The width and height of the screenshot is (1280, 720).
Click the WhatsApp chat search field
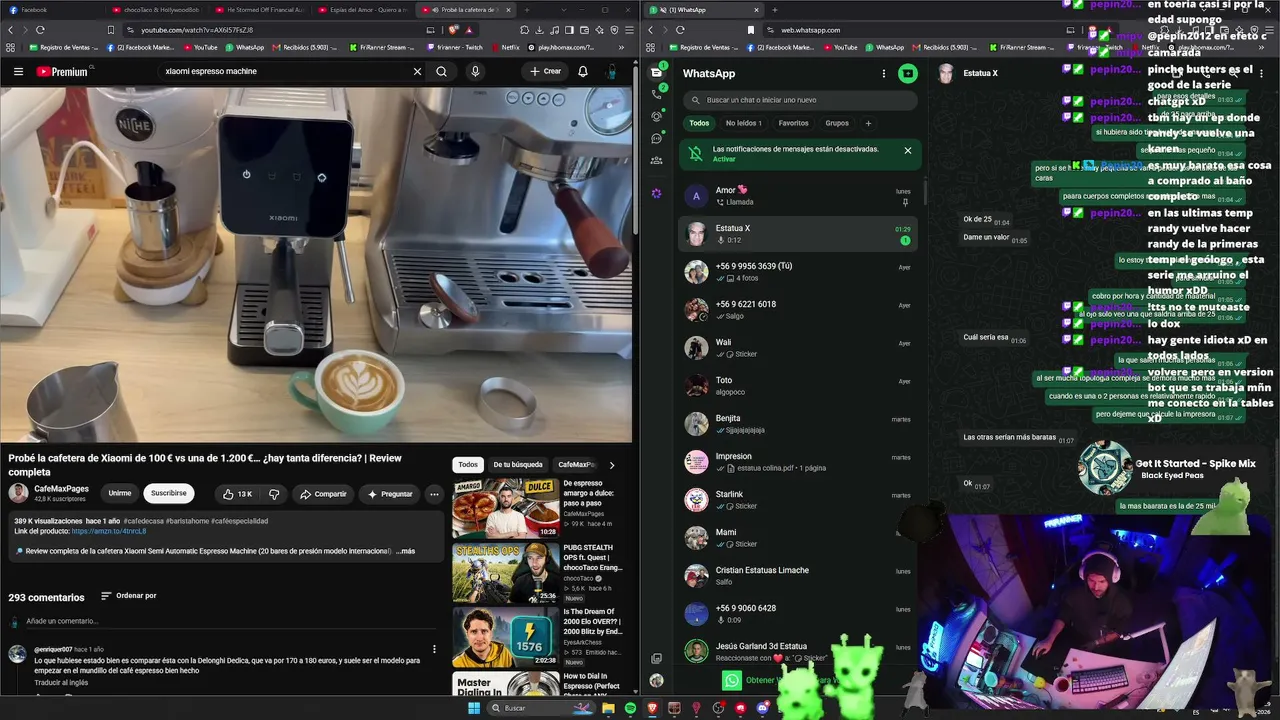[x=800, y=100]
